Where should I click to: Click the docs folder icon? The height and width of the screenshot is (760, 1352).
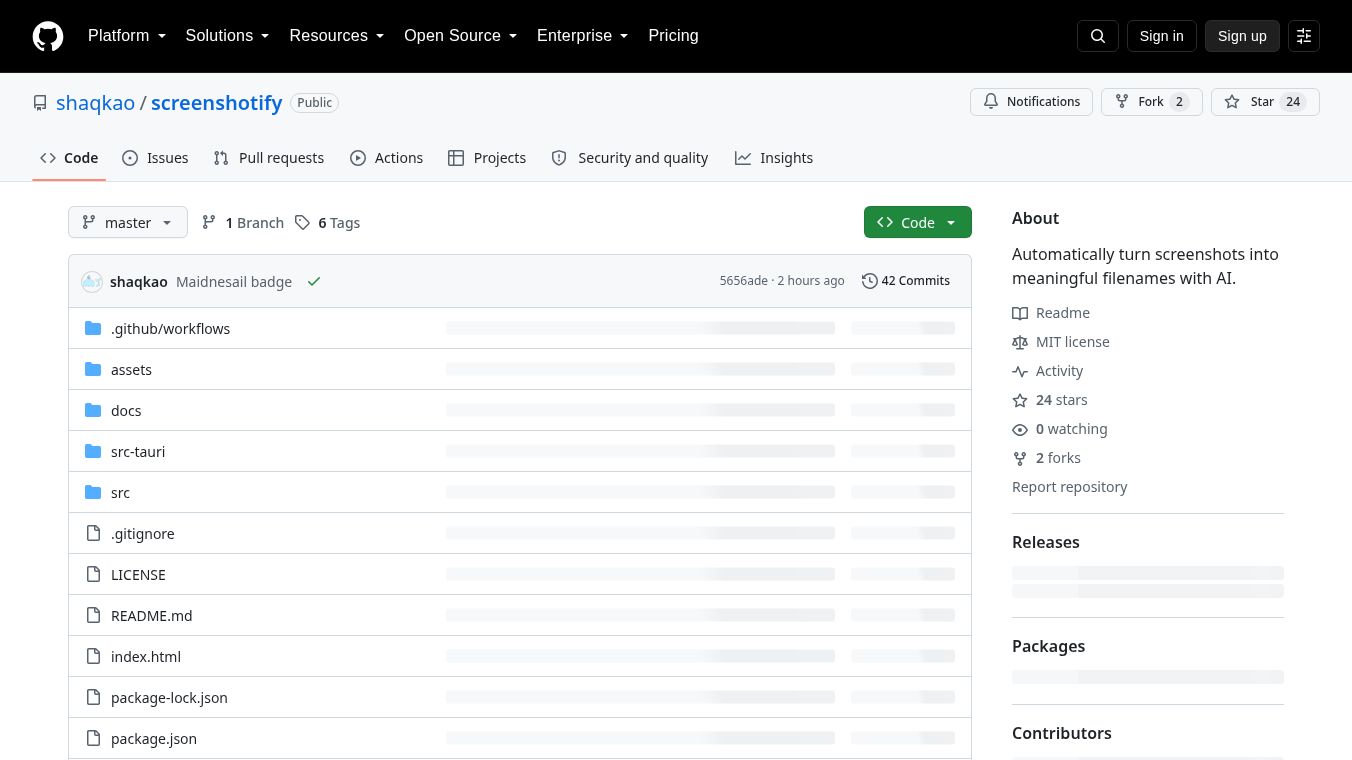coord(93,410)
